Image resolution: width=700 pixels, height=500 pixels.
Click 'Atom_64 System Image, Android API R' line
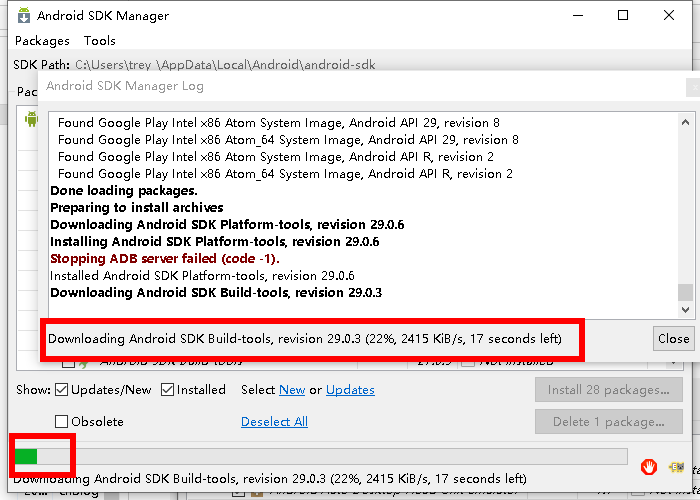[x=285, y=174]
